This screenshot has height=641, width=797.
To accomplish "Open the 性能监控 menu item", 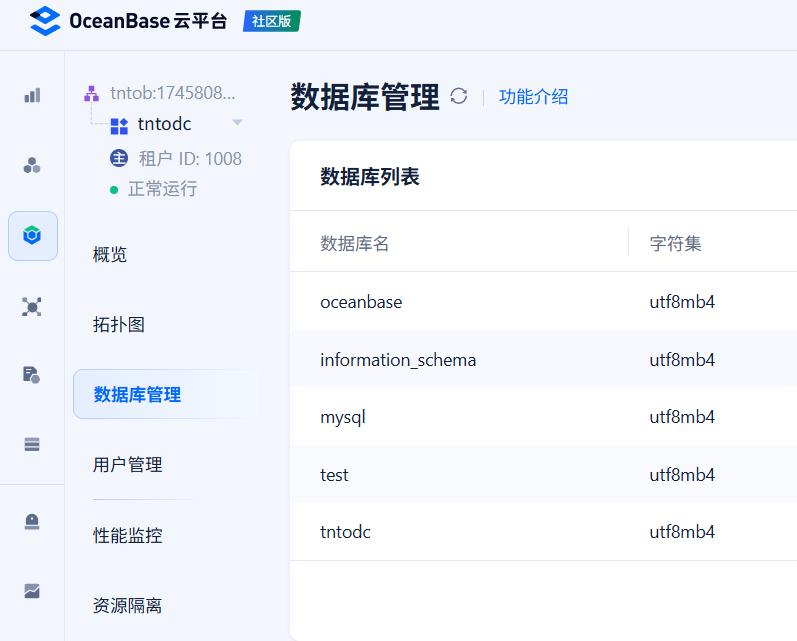I will pos(127,535).
